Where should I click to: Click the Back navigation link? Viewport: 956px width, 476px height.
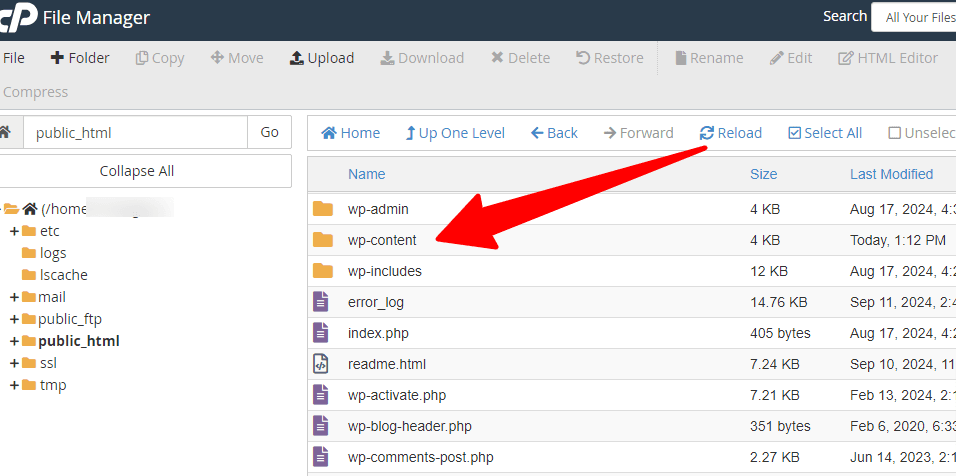[554, 133]
